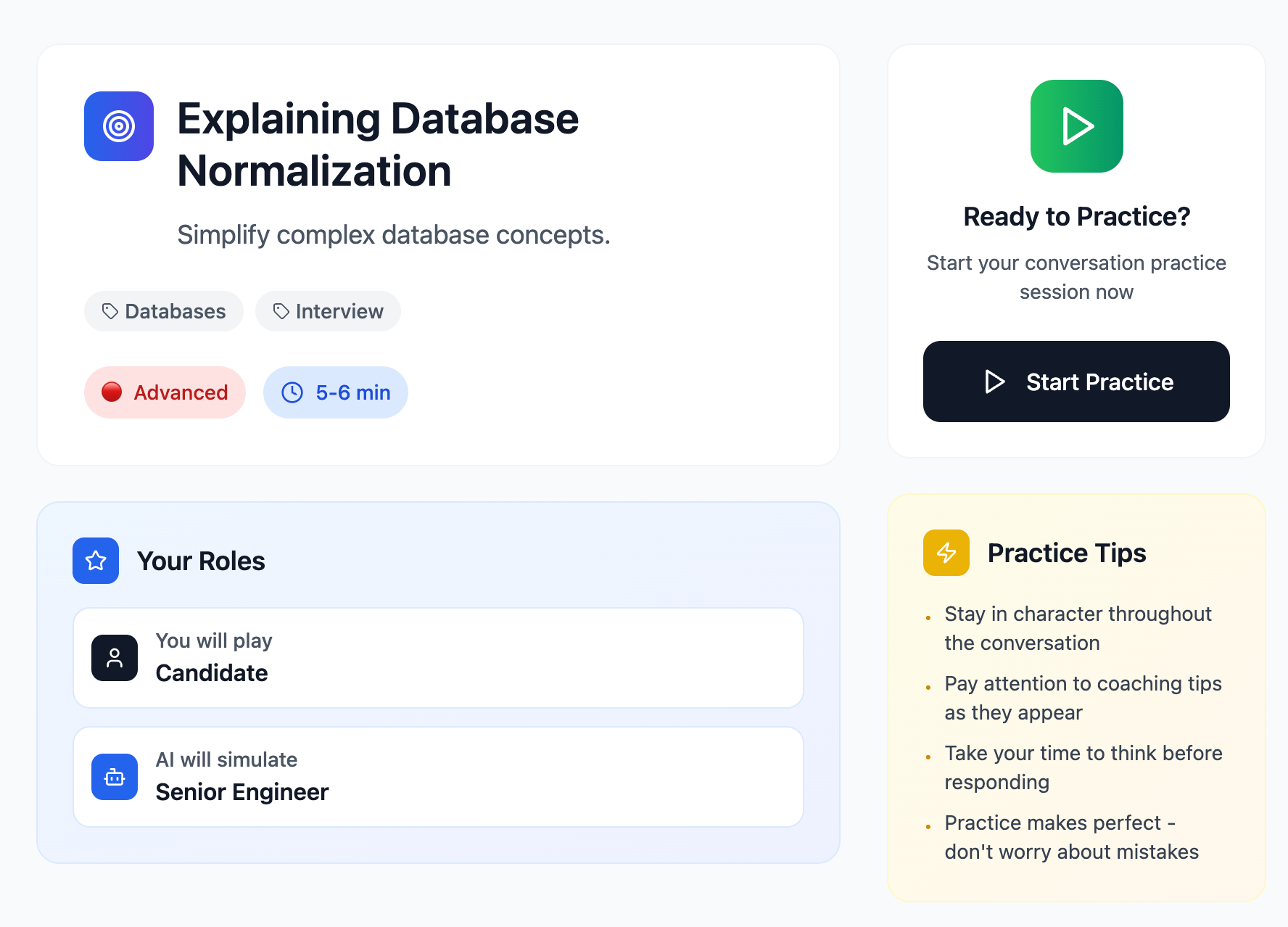Click the Start Practice button
1288x927 pixels.
(x=1076, y=382)
